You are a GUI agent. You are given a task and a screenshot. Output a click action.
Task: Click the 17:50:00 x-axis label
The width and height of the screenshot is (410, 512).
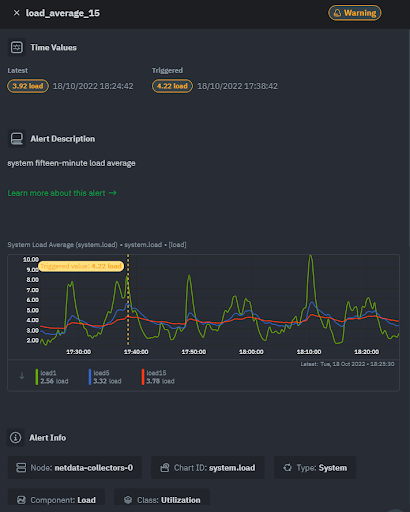point(194,352)
